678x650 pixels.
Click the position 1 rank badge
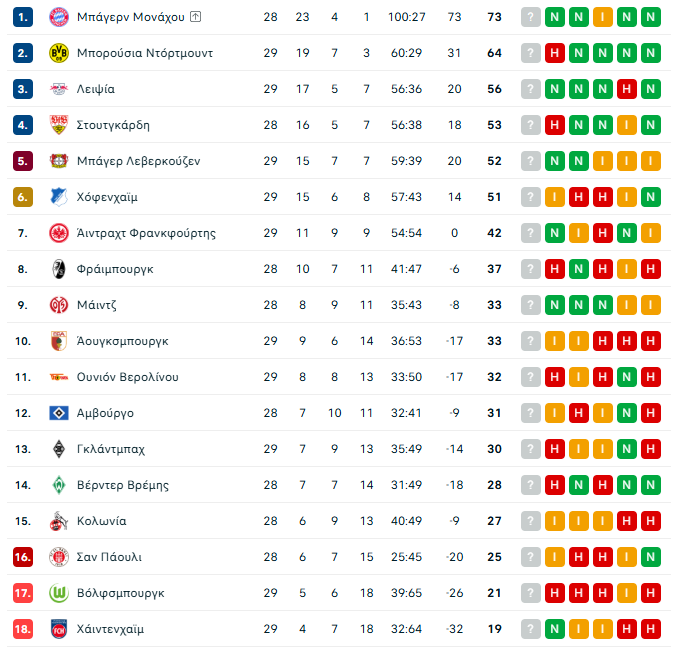click(24, 17)
